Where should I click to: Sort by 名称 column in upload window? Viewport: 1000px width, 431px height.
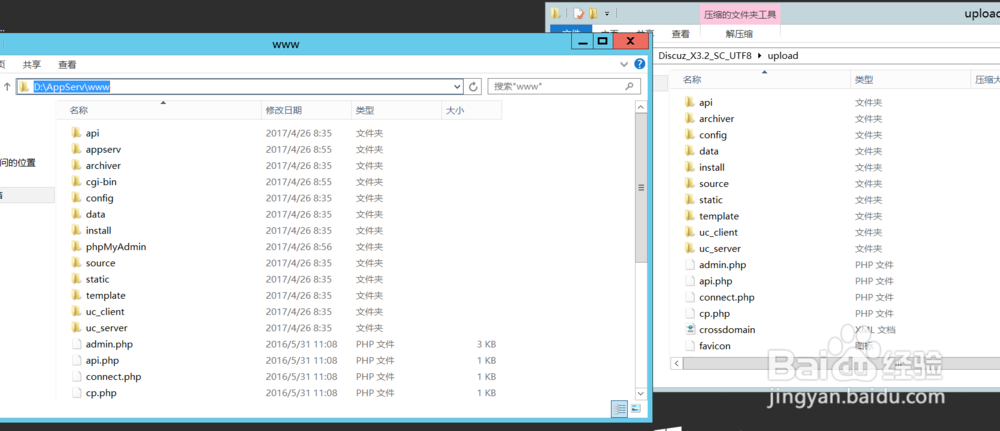760,80
